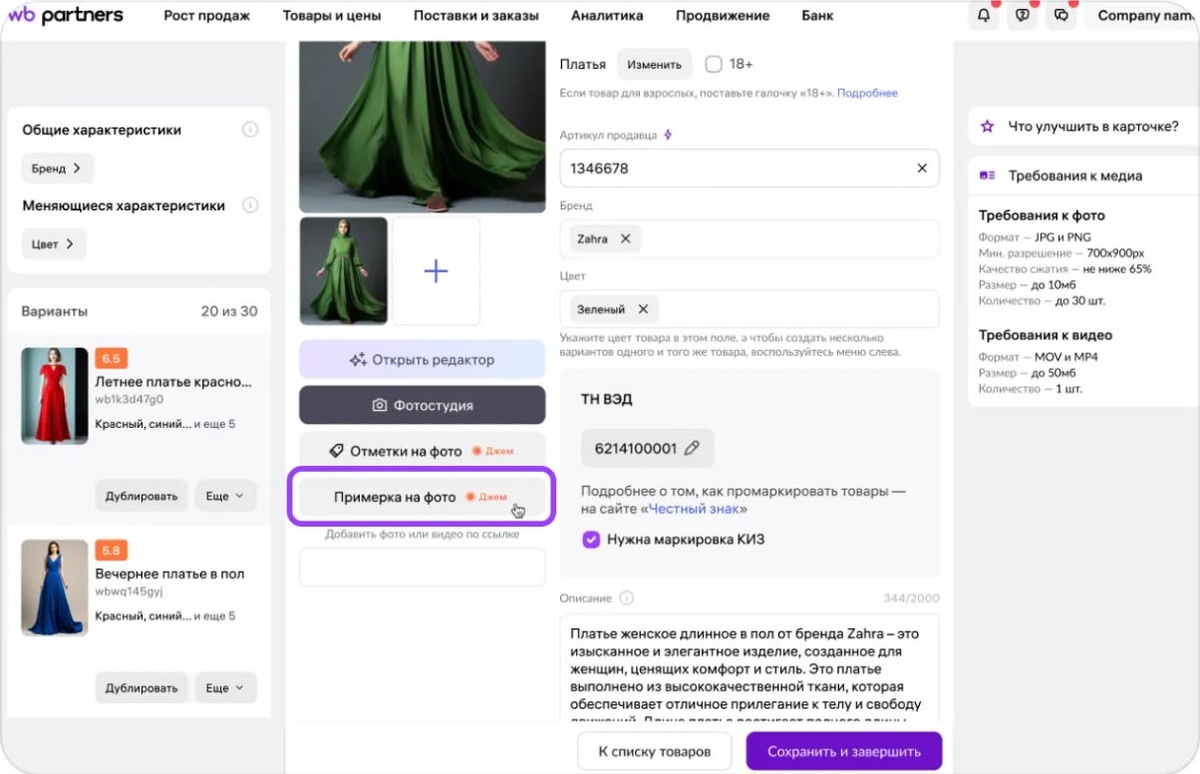Open Еще dropdown for the red dress
Screen dimensions: 1200x774
pos(225,496)
